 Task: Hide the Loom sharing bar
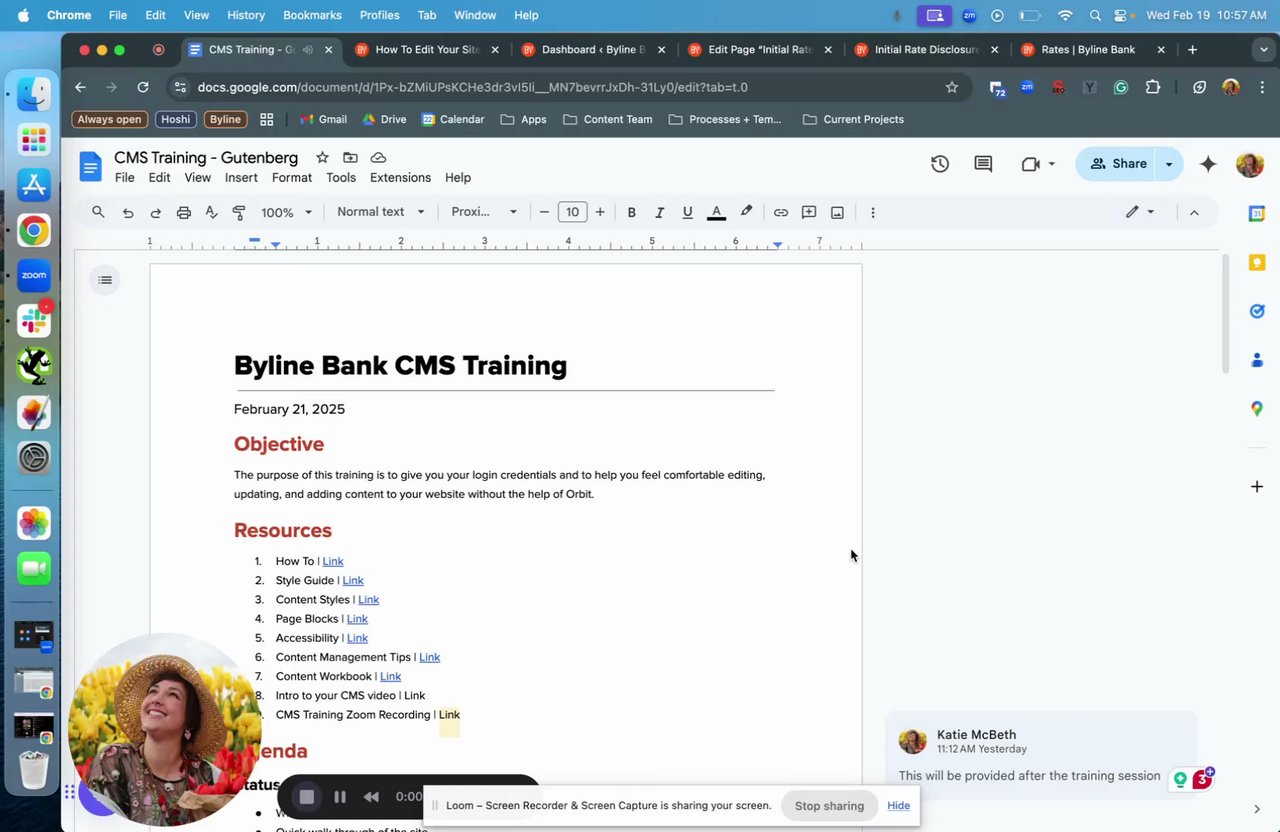point(898,806)
